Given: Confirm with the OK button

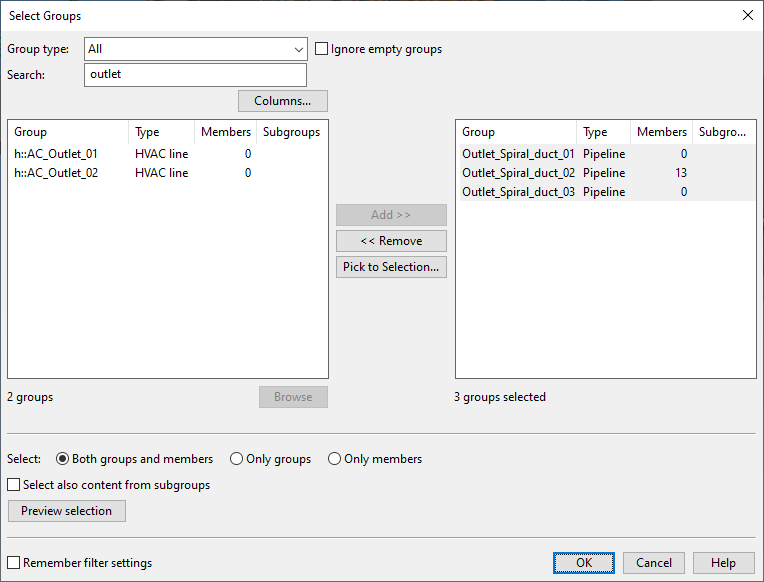Looking at the screenshot, I should tap(584, 563).
